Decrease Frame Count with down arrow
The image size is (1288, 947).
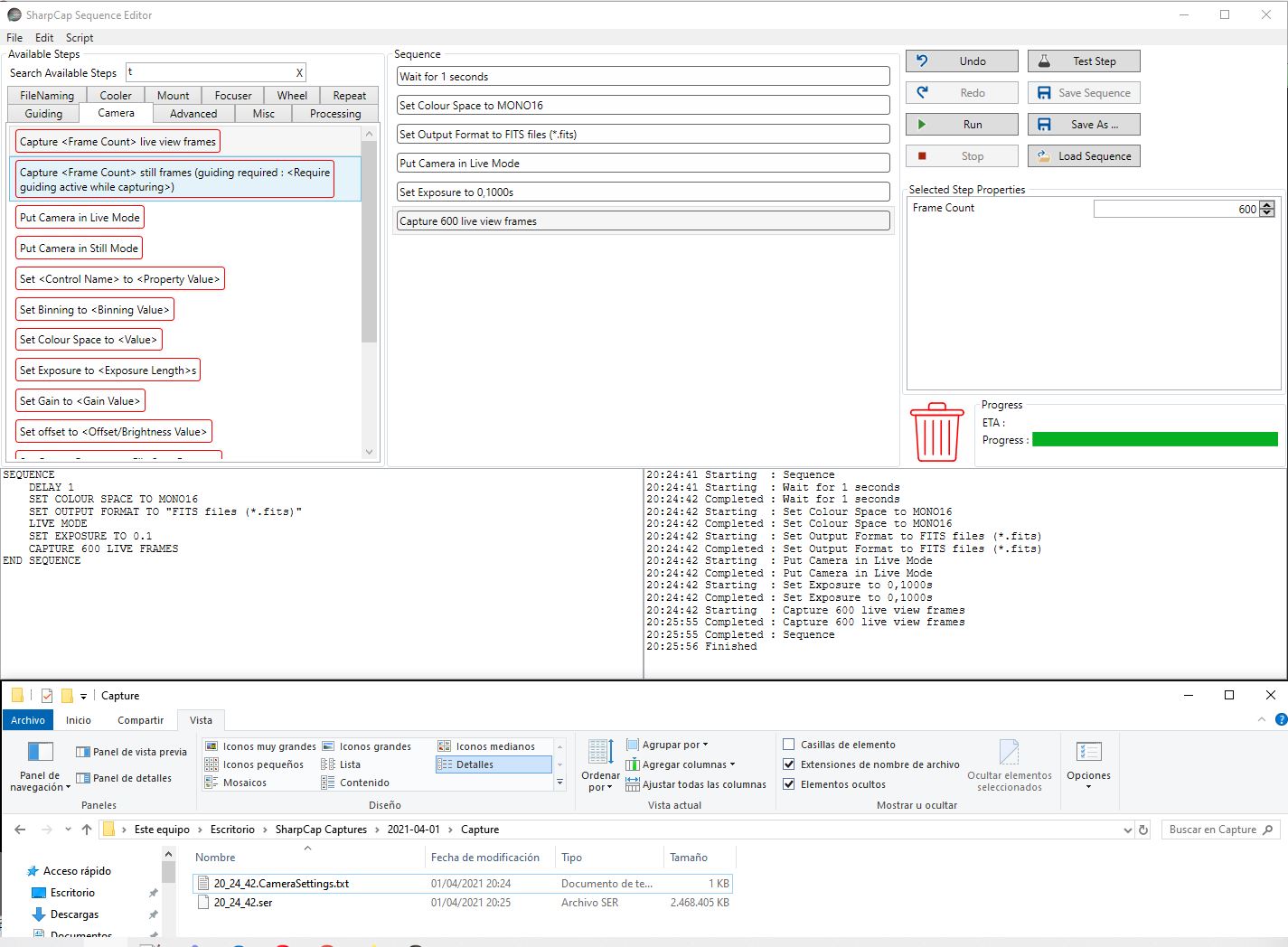[x=1267, y=213]
